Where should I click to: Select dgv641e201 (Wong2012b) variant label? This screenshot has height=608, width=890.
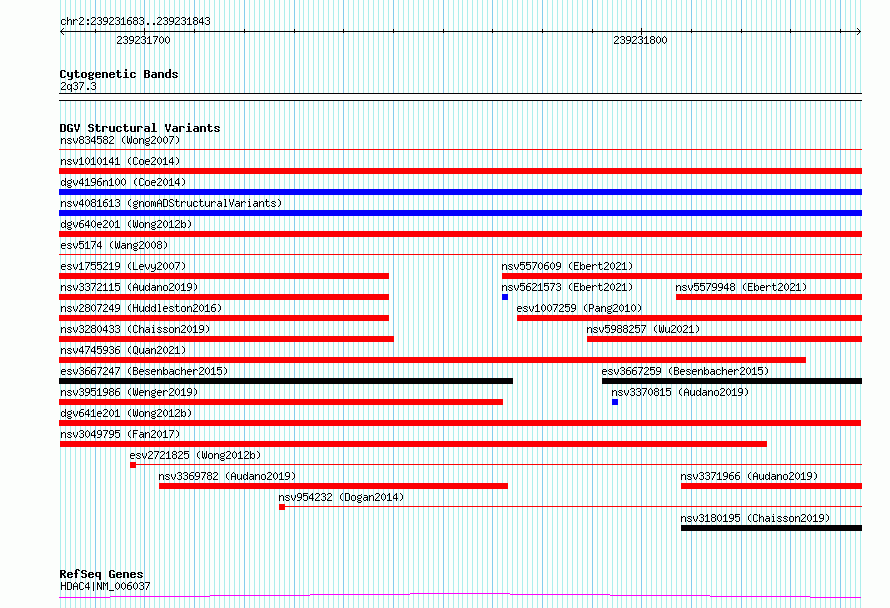[x=126, y=413]
